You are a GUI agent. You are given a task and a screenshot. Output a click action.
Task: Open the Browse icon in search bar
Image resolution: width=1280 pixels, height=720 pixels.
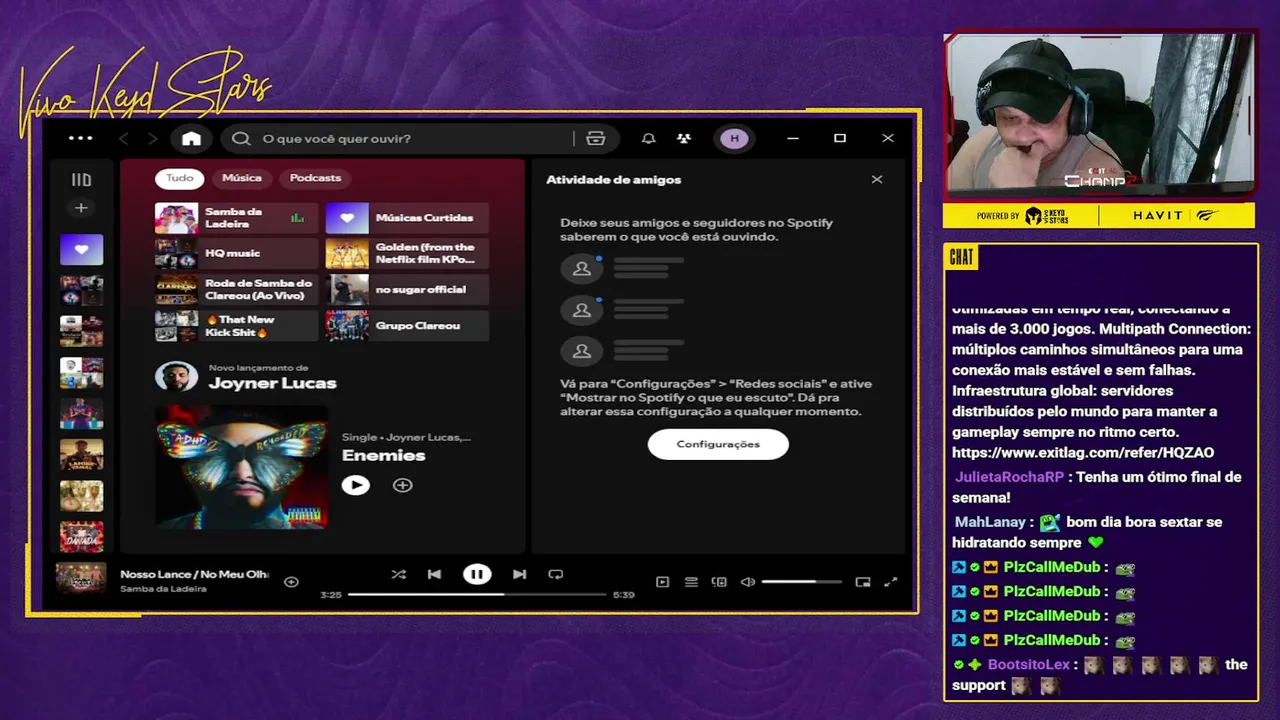click(596, 139)
